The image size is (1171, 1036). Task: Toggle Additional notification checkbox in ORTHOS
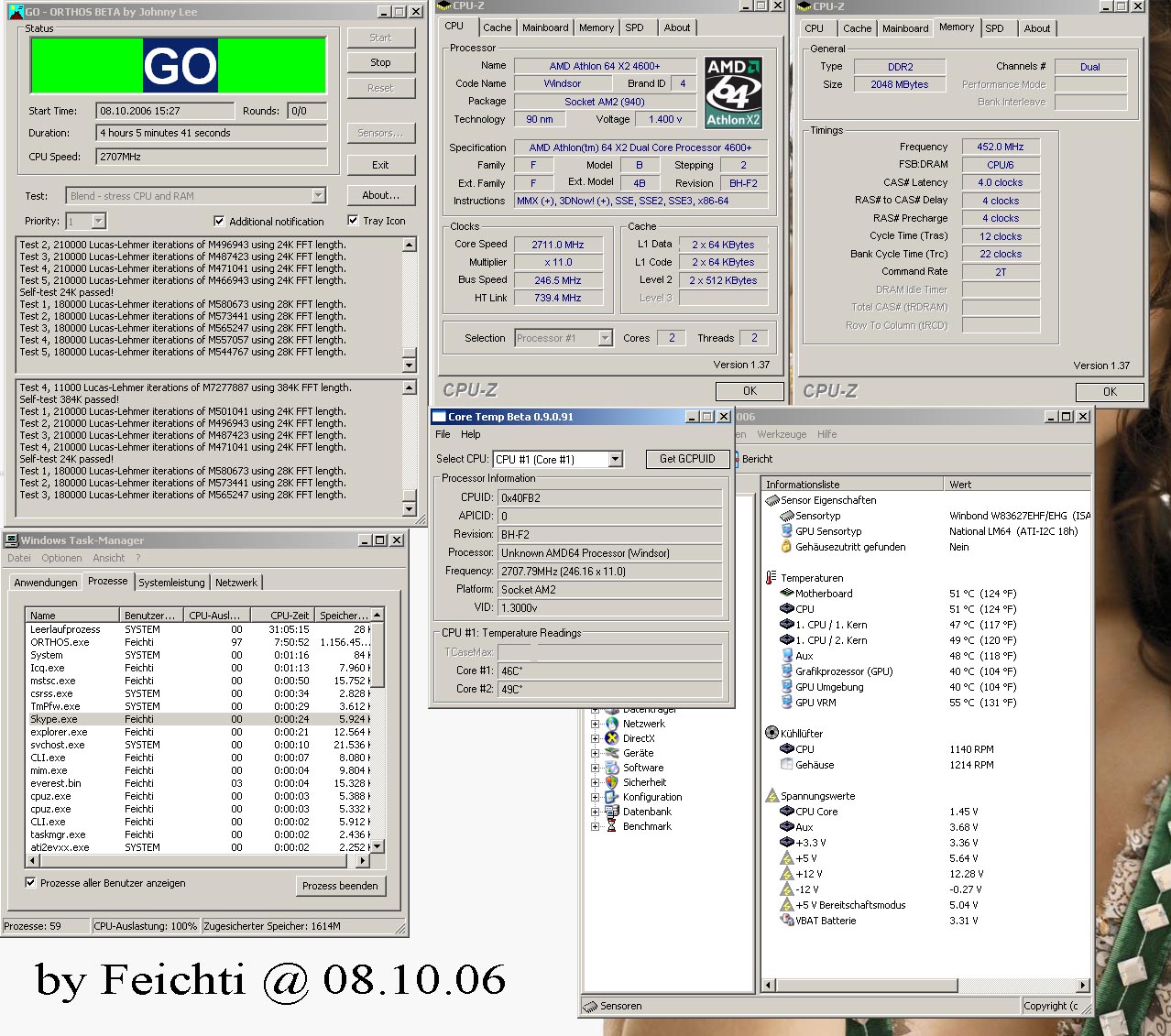218,221
